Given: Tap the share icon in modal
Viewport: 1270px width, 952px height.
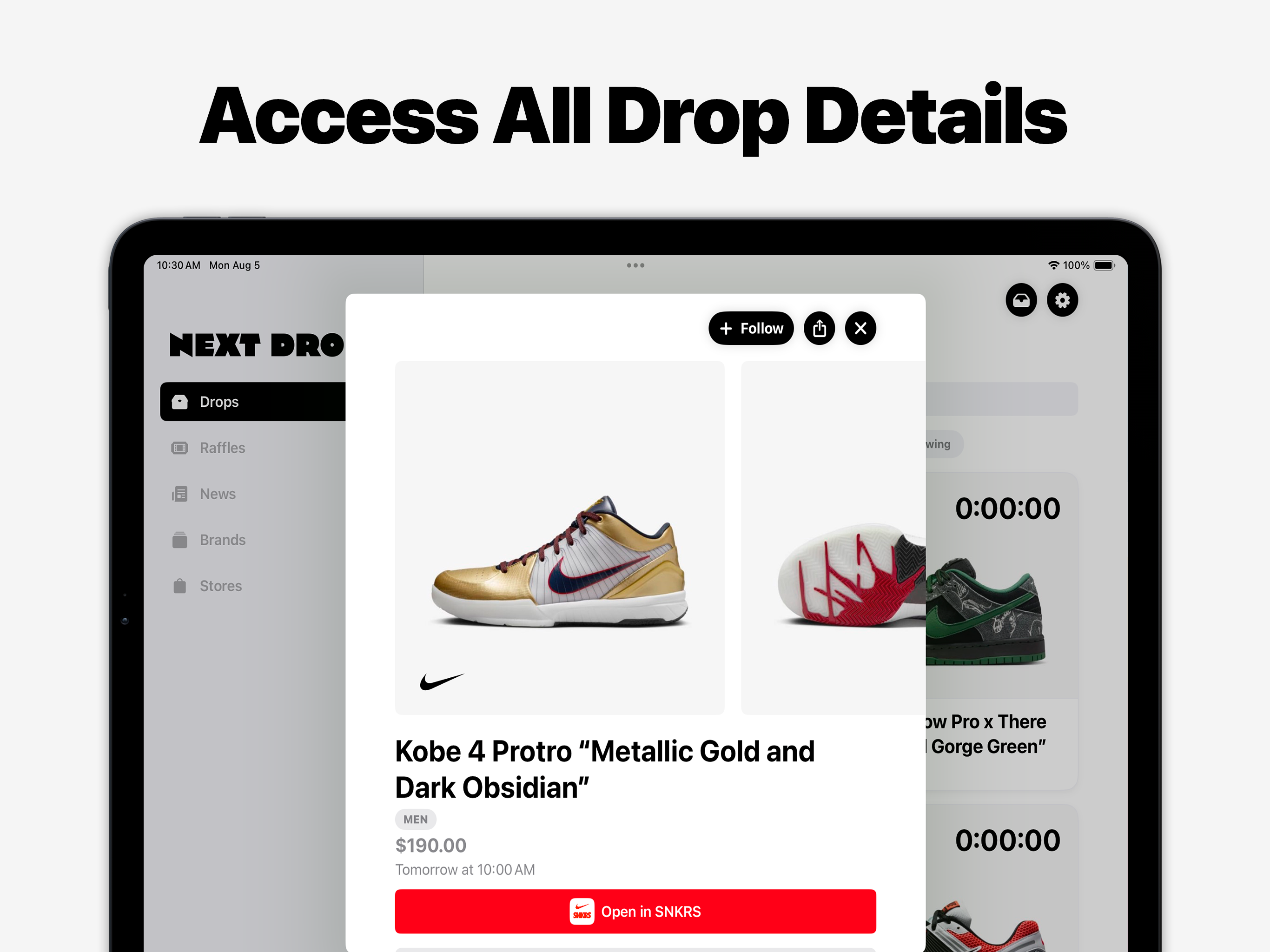Looking at the screenshot, I should [819, 329].
